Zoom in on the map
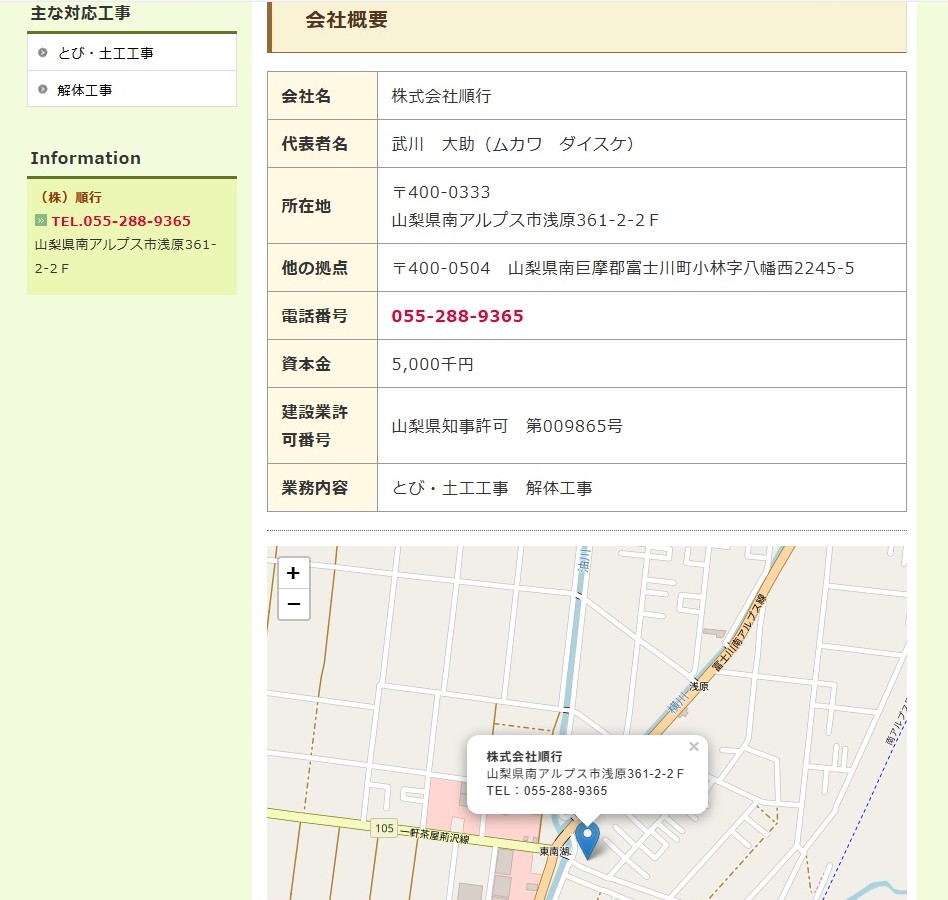This screenshot has height=900, width=948. [x=293, y=573]
